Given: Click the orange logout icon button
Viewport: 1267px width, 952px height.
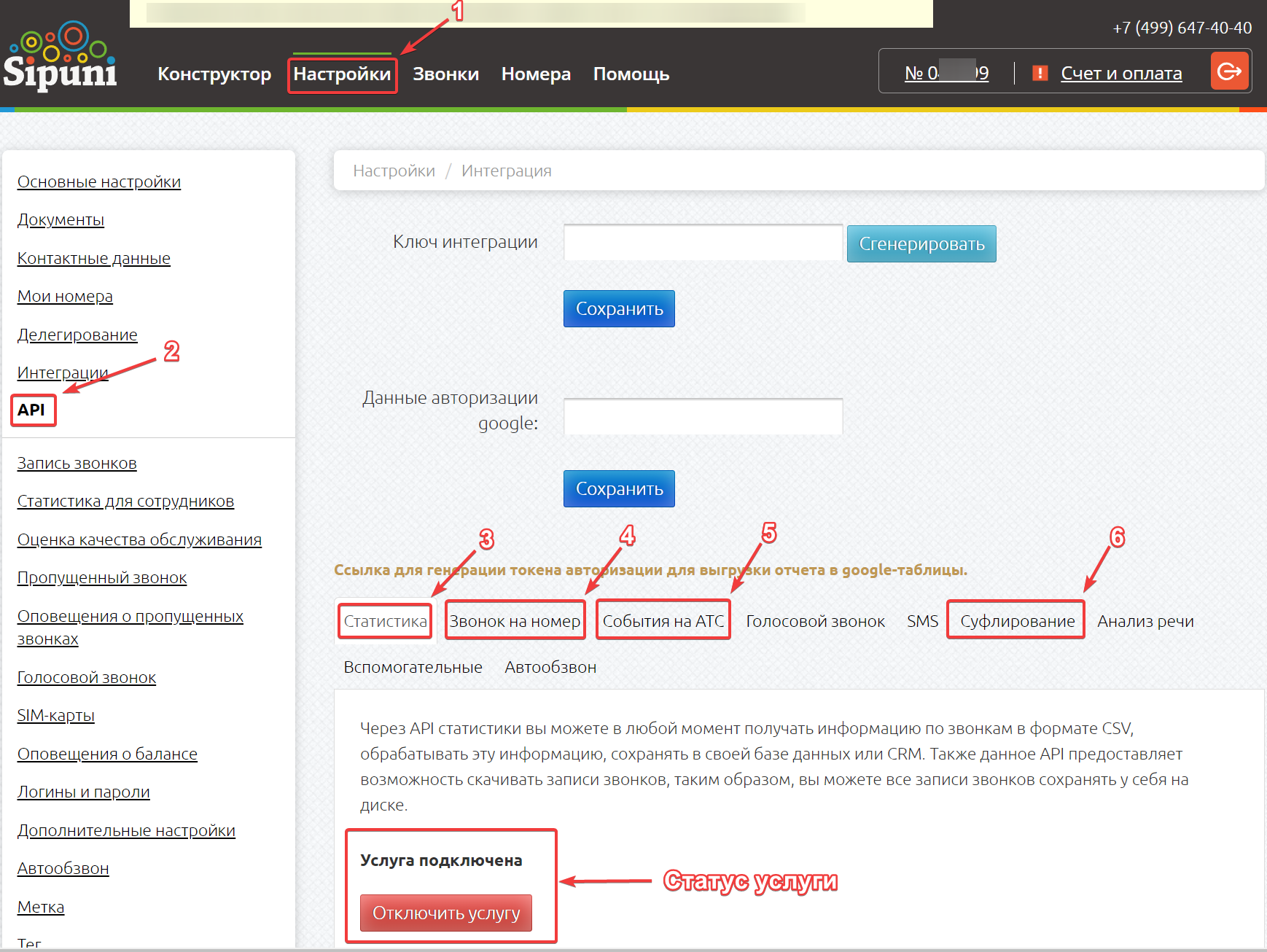Looking at the screenshot, I should tap(1229, 71).
